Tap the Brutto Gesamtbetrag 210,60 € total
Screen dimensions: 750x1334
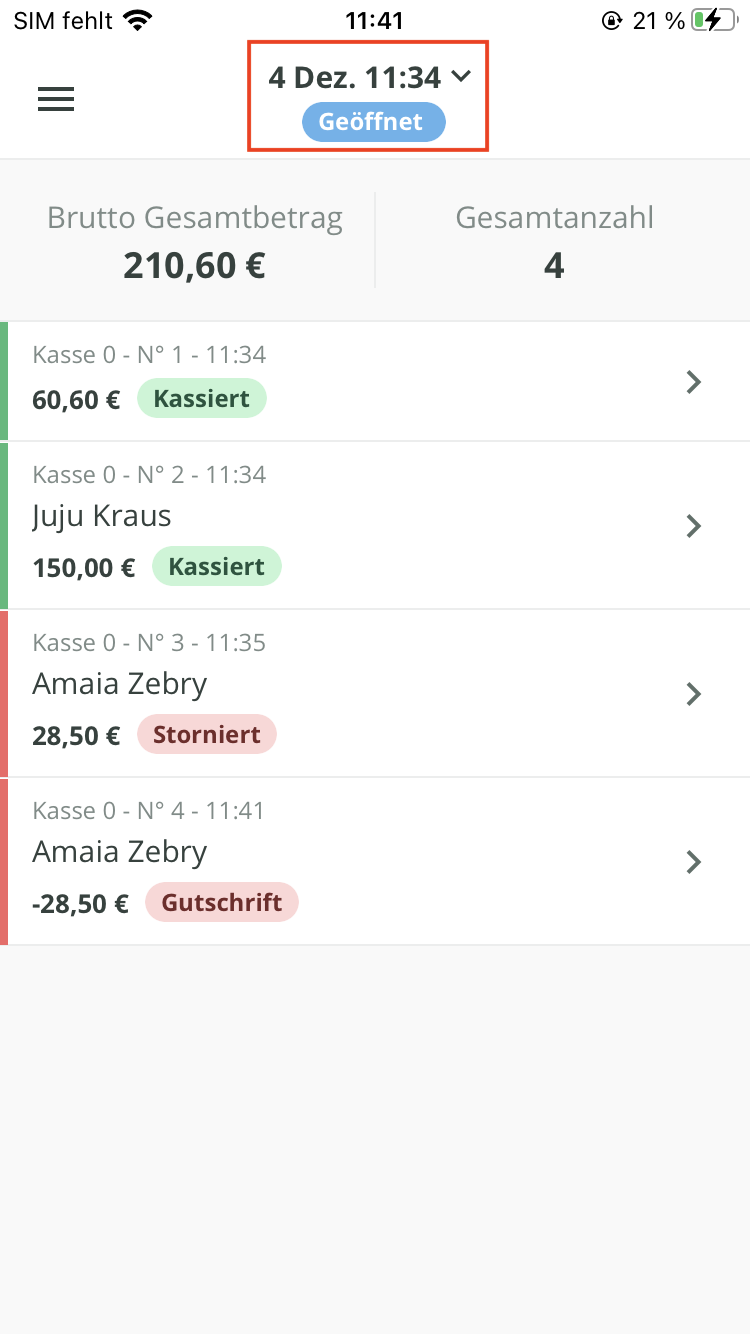coord(195,266)
